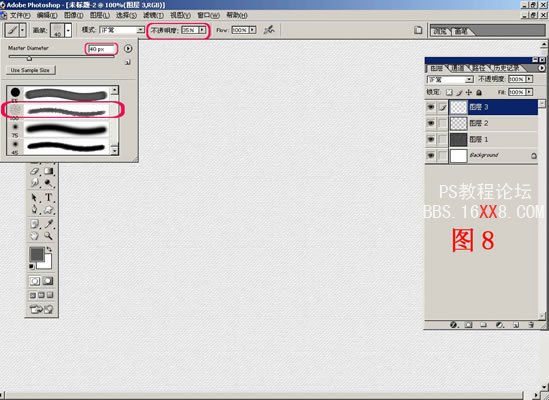Image resolution: width=549 pixels, height=400 pixels.
Task: Click the Use Sample Size button
Action: click(30, 70)
